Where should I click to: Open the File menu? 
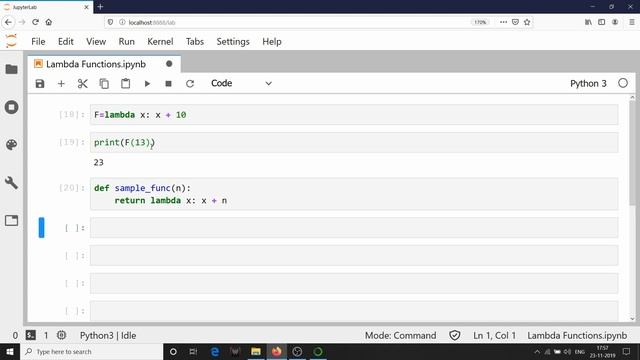38,42
